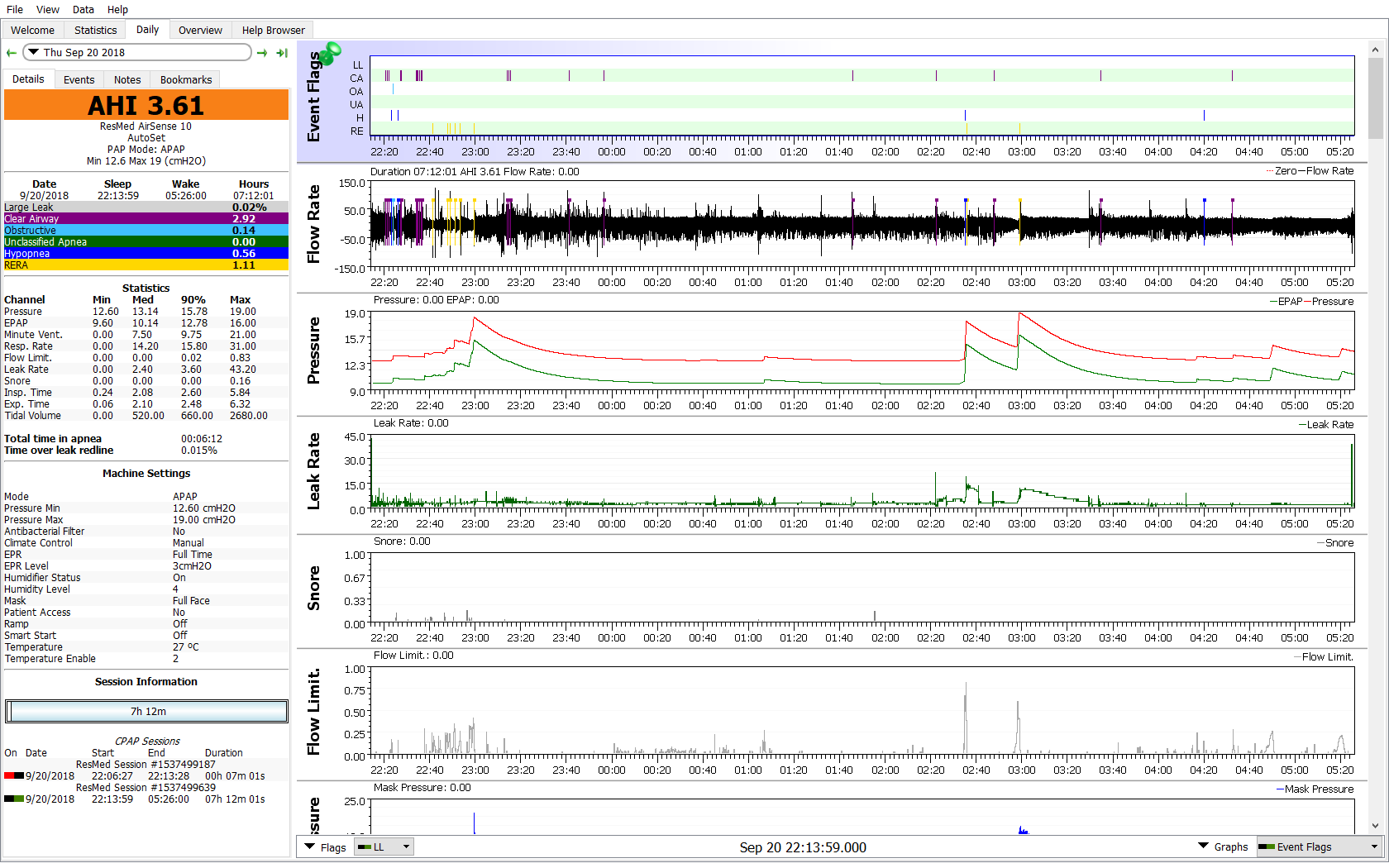Click the Obstructive event row
Image resolution: width=1389 pixels, height=868 pixels.
click(x=146, y=231)
